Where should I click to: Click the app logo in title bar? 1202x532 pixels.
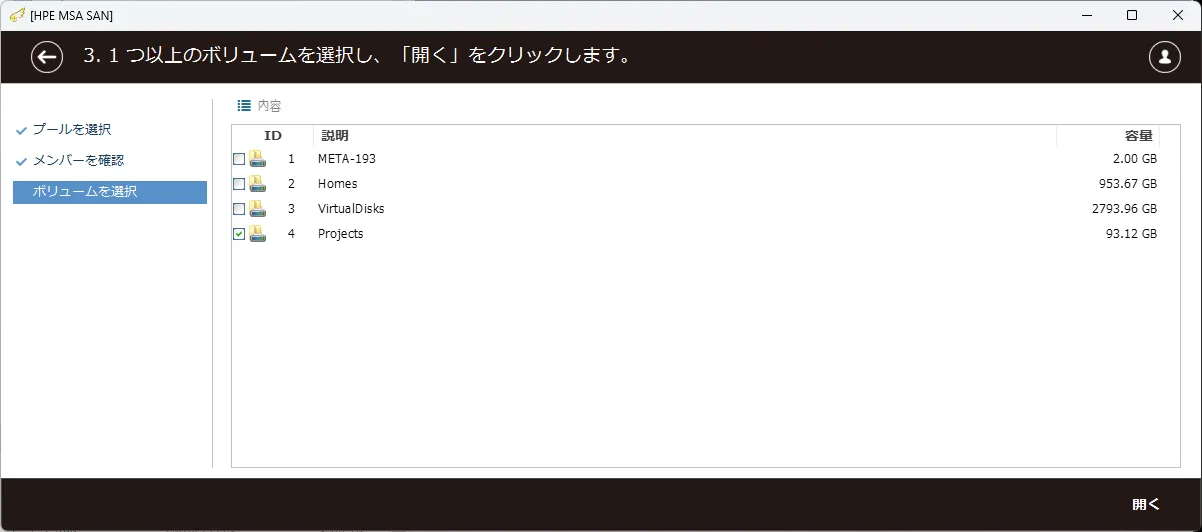pyautogui.click(x=16, y=15)
